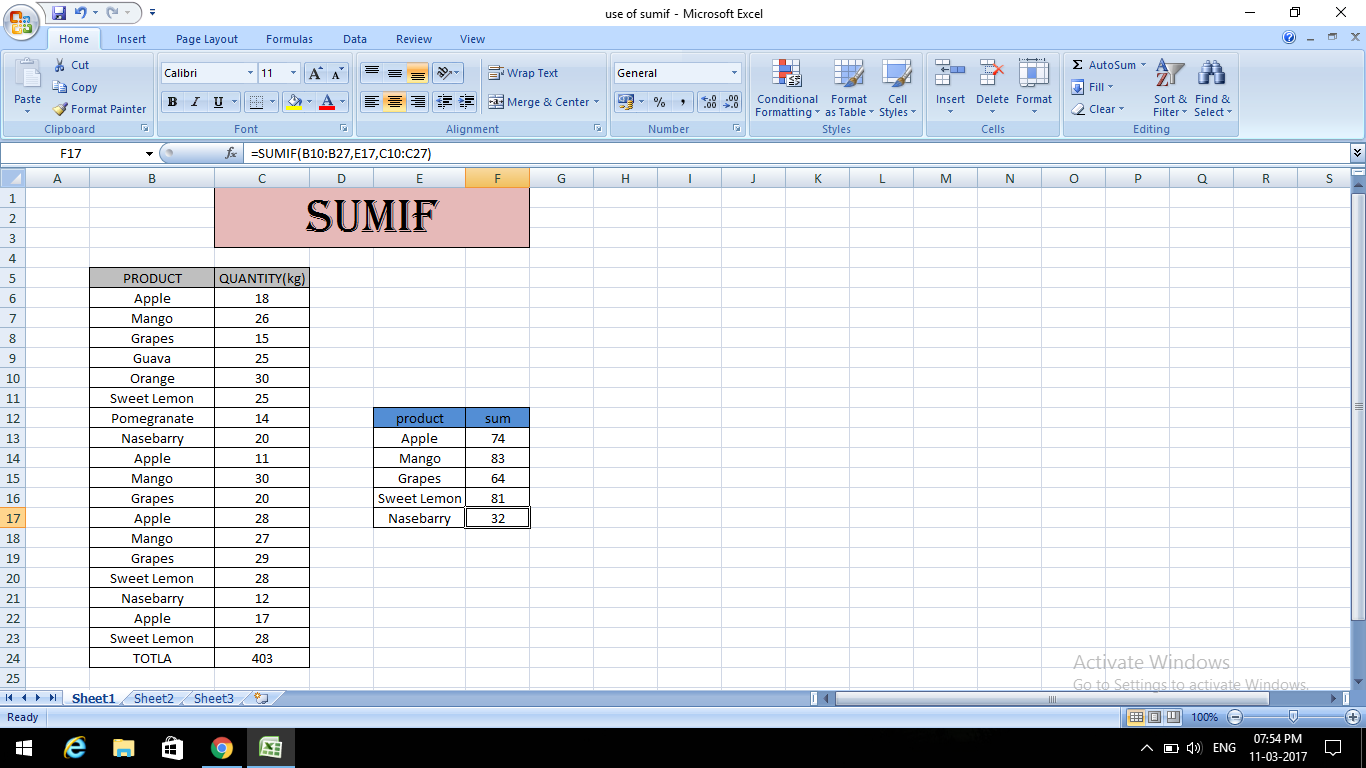This screenshot has width=1366, height=768.
Task: Open Sheet2 worksheet tab
Action: (152, 698)
